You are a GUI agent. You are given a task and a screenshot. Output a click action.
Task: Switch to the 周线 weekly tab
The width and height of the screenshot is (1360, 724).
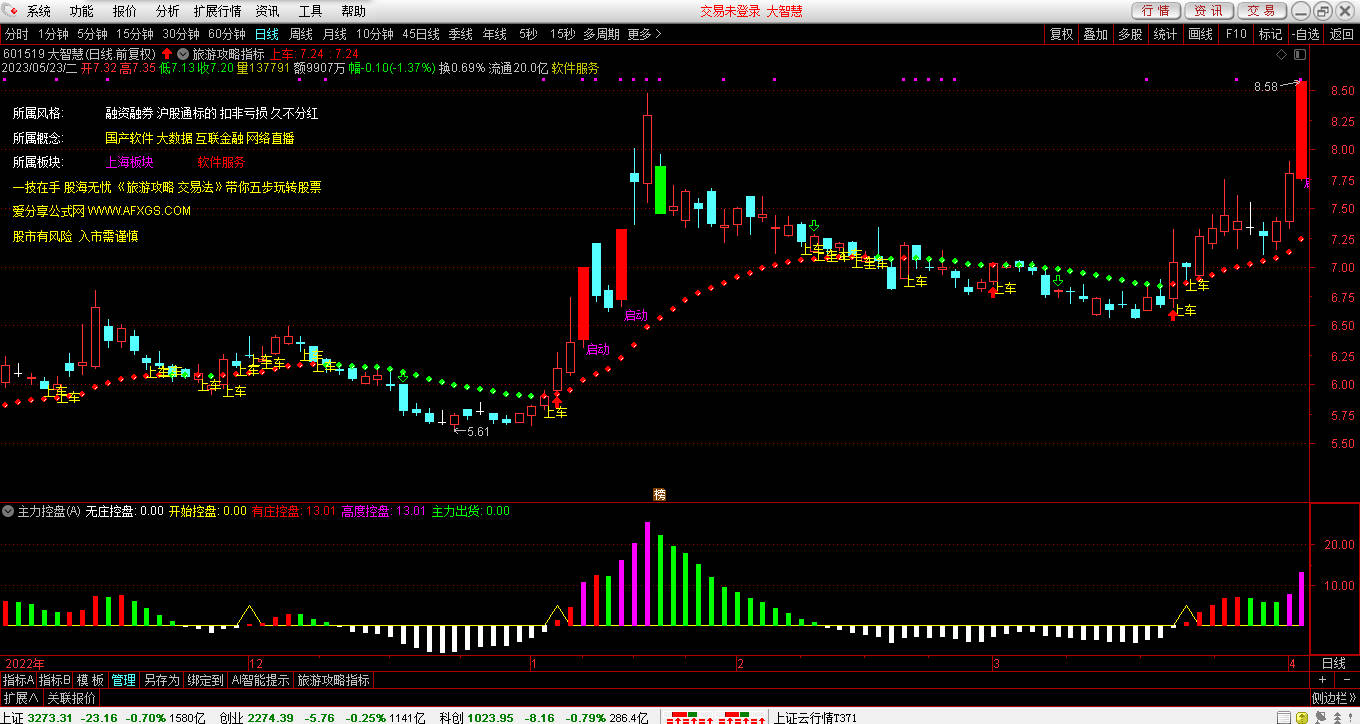tap(301, 34)
